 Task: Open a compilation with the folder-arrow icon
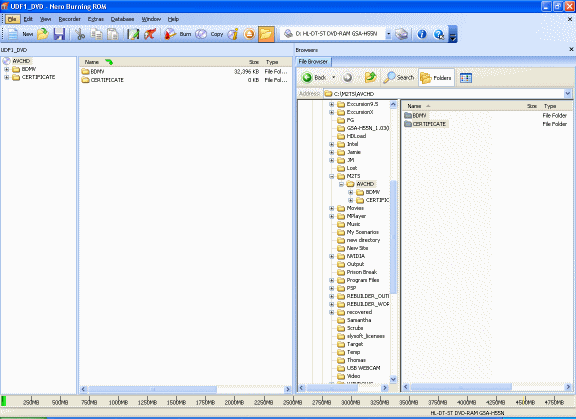click(x=43, y=34)
